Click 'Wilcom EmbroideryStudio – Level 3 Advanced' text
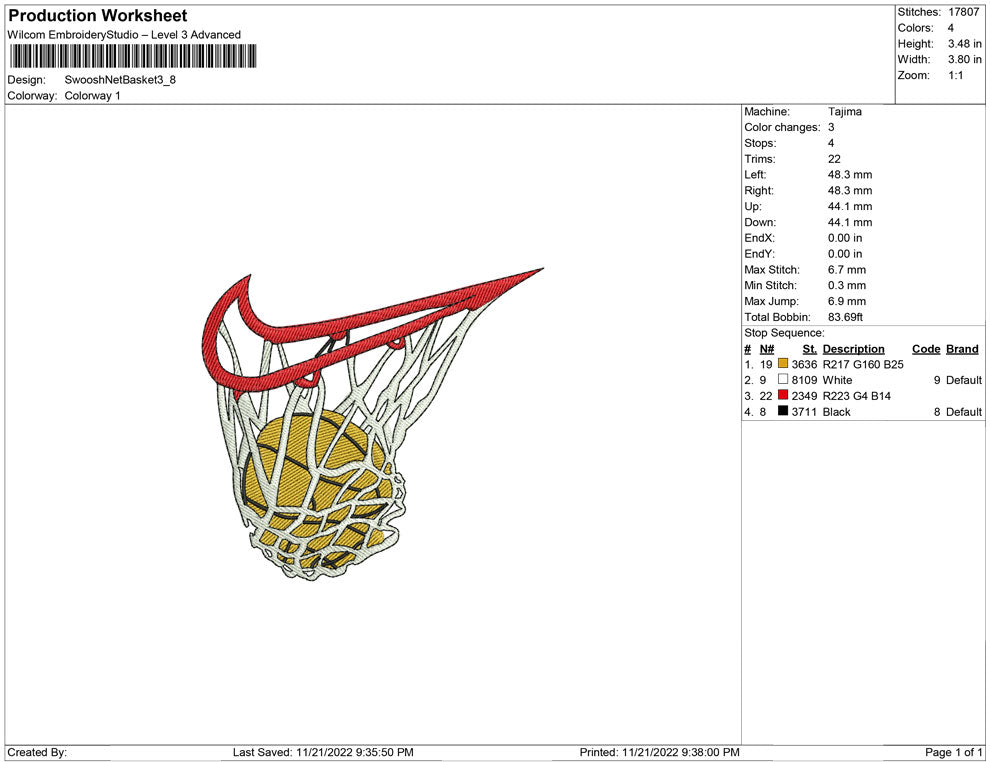Image resolution: width=990 pixels, height=762 pixels. pyautogui.click(x=124, y=35)
